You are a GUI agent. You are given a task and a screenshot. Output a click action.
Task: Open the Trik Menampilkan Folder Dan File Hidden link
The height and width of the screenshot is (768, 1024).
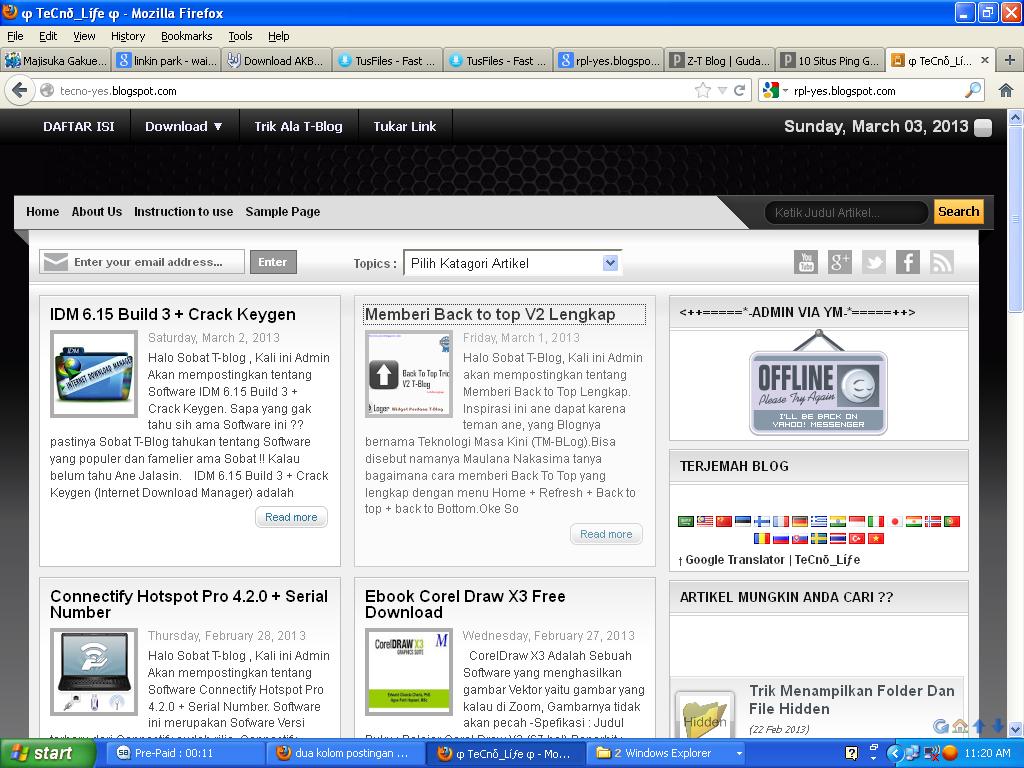pyautogui.click(x=852, y=699)
